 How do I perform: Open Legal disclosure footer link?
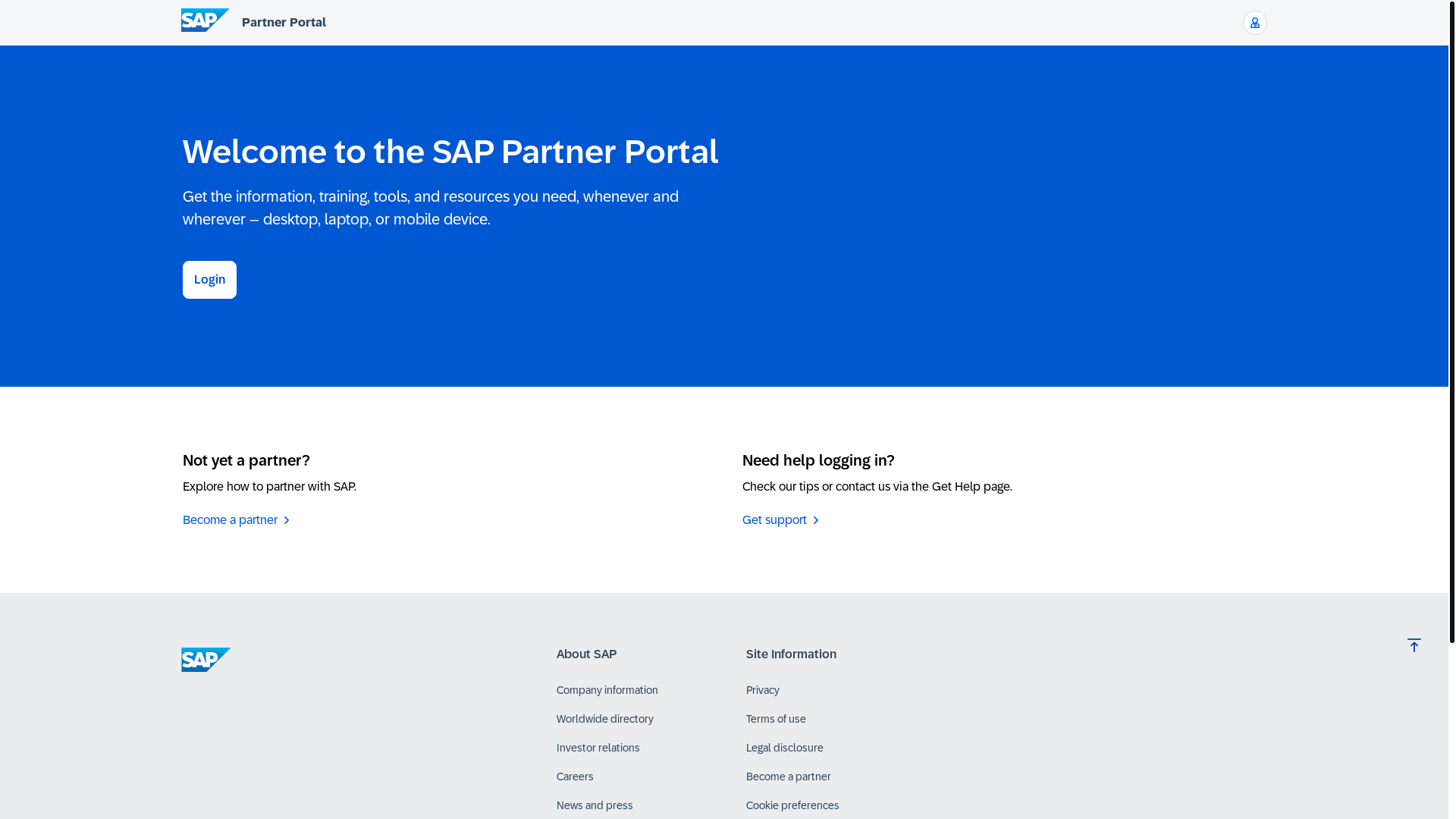tap(785, 748)
